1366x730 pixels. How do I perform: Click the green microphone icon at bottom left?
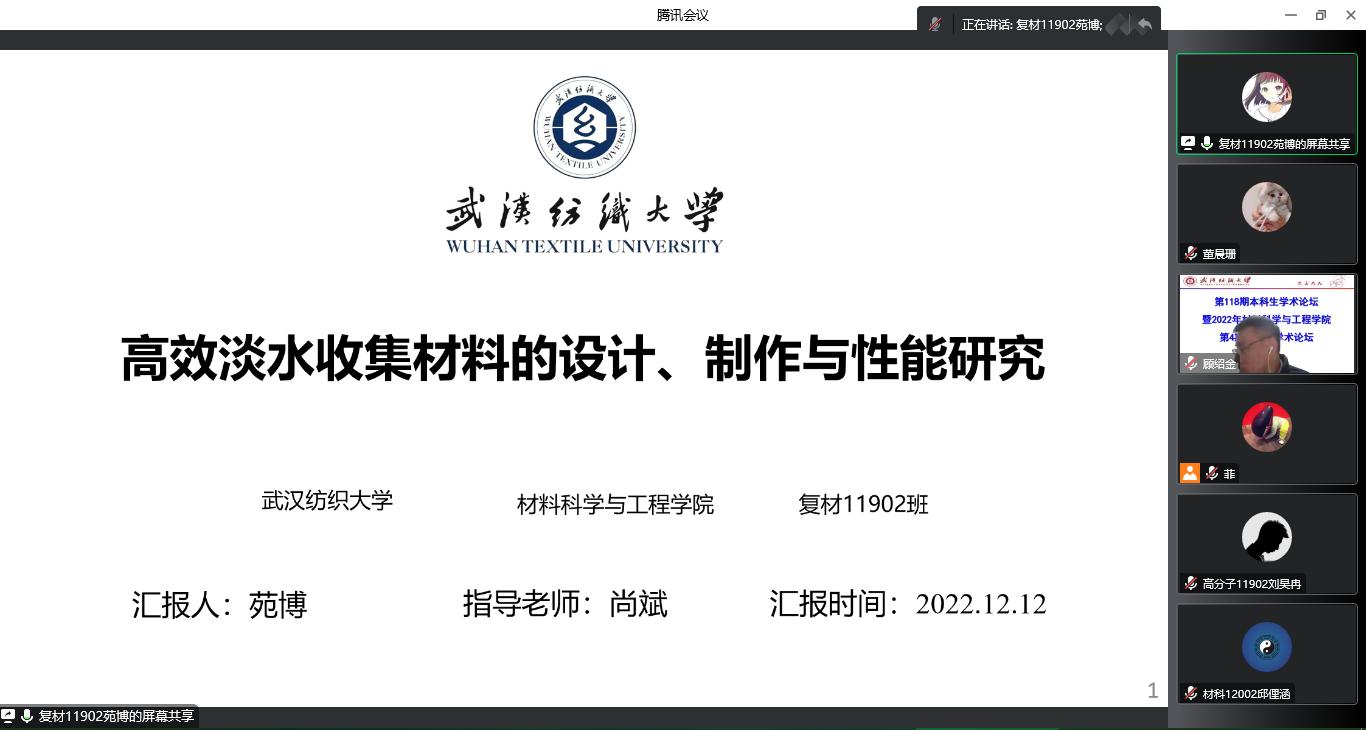pos(28,716)
